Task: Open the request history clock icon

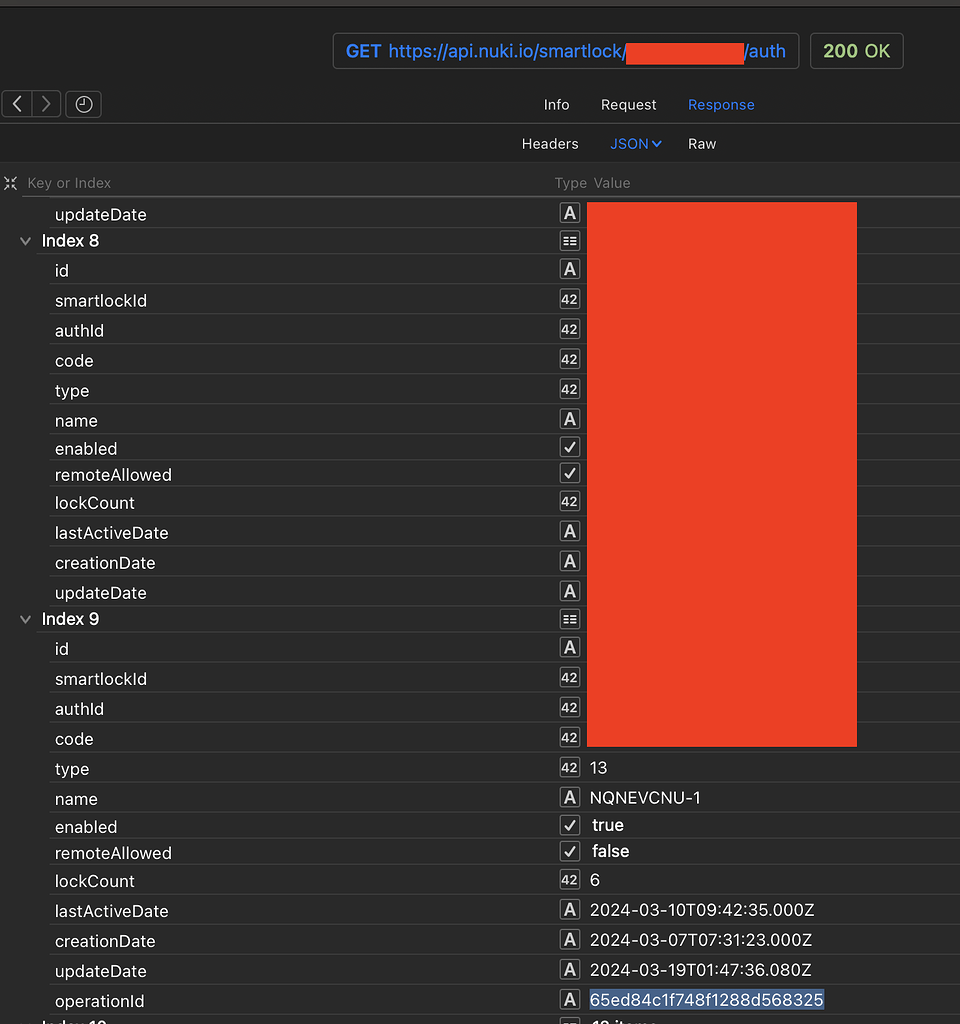Action: (83, 104)
